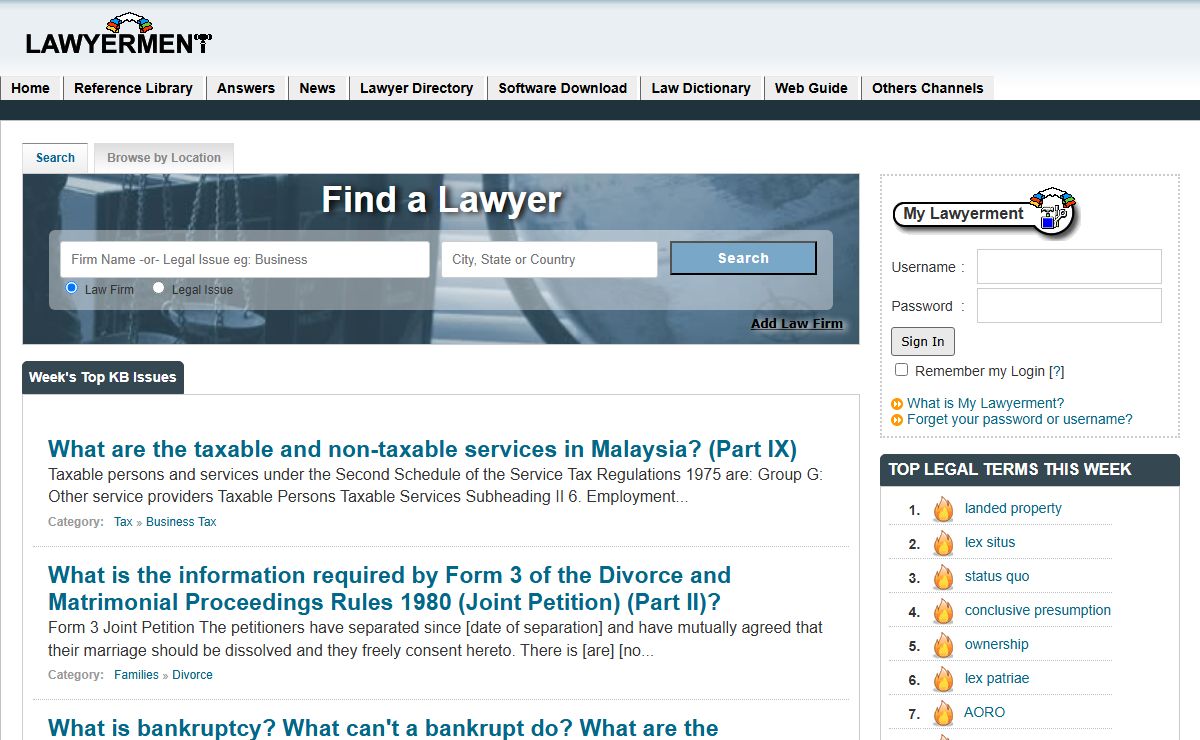The height and width of the screenshot is (740, 1200).
Task: Open the Business Tax category link
Action: pos(181,522)
